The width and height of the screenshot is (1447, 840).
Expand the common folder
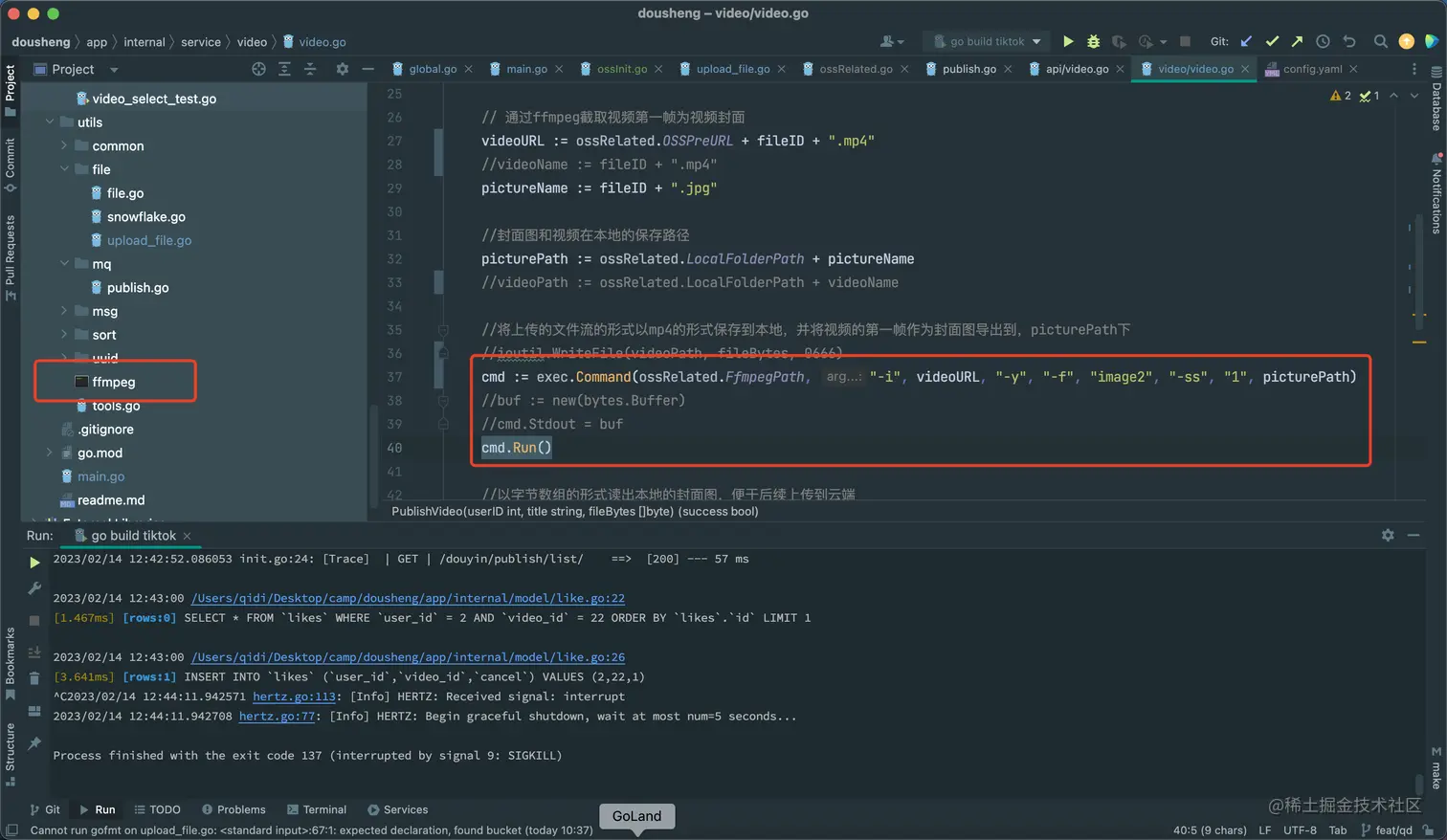64,145
